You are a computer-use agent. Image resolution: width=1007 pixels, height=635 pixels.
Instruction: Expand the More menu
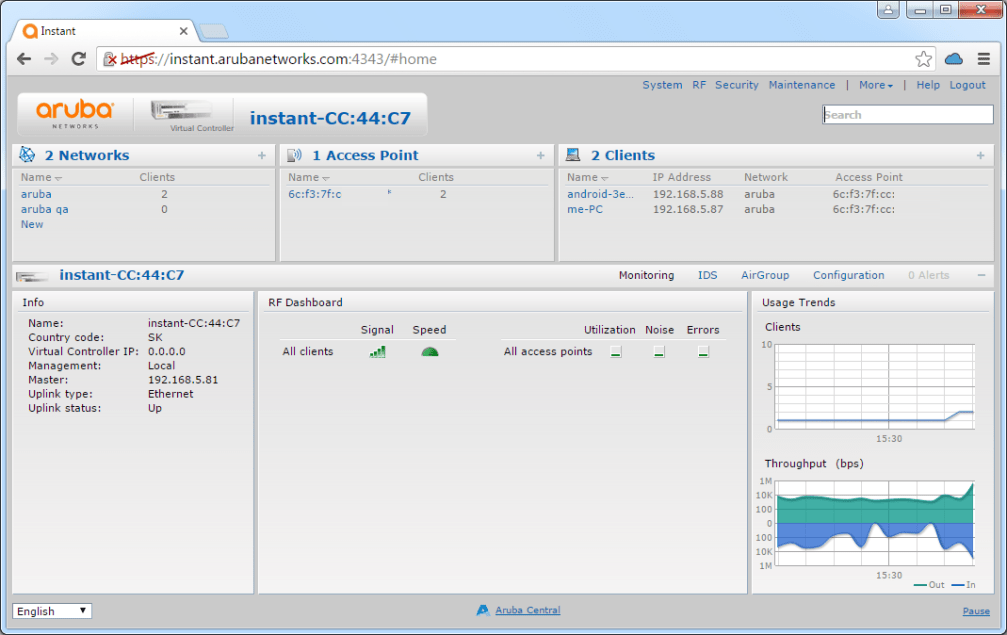(877, 85)
